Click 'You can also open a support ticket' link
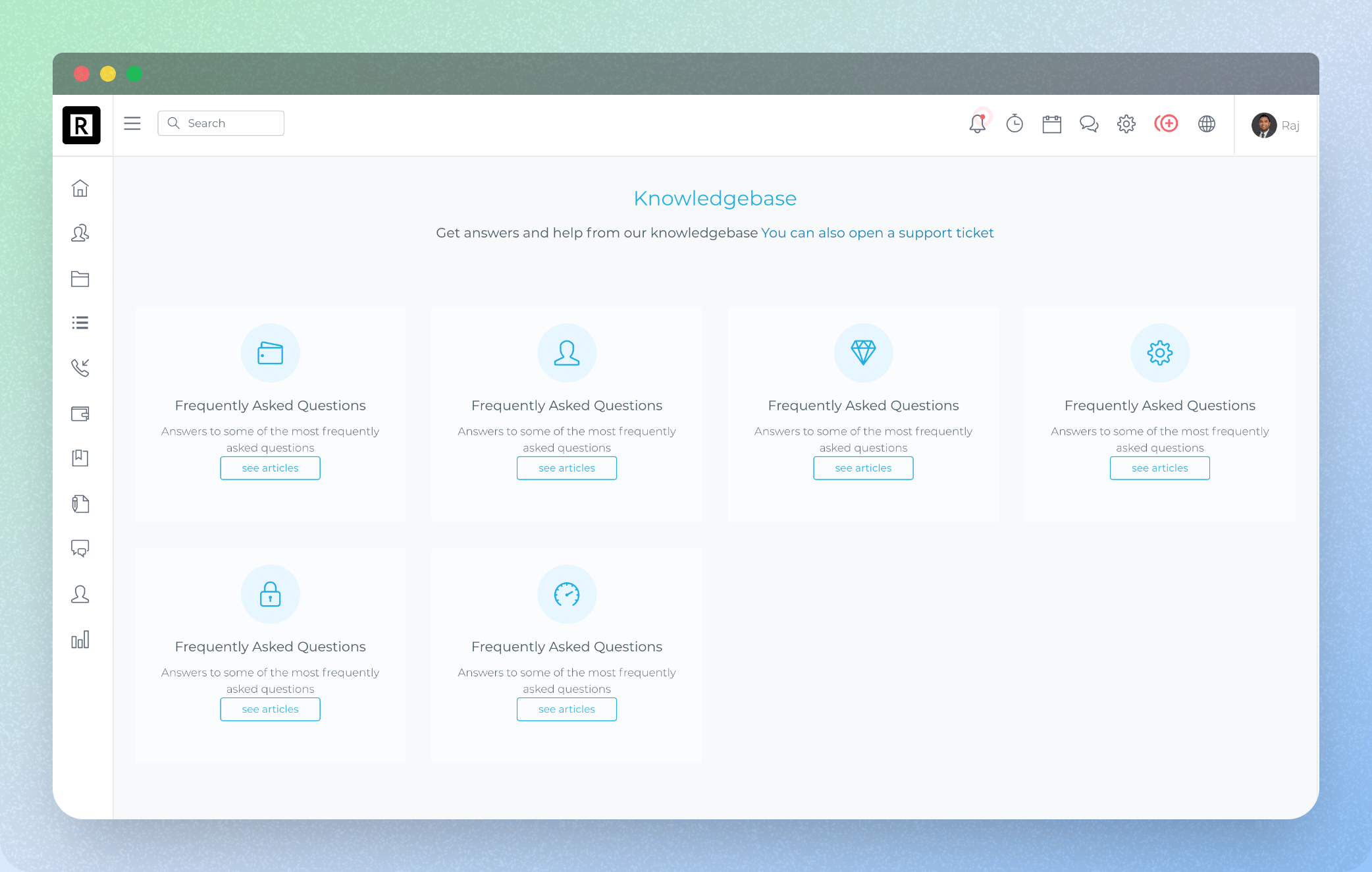This screenshot has width=1372, height=872. click(x=877, y=233)
